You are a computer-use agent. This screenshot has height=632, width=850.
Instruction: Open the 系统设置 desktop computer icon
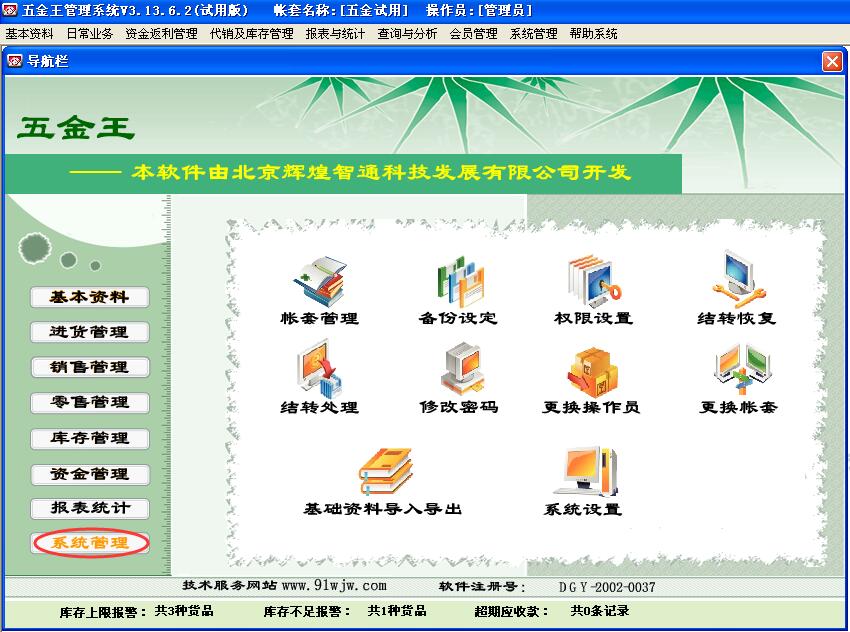[x=586, y=471]
